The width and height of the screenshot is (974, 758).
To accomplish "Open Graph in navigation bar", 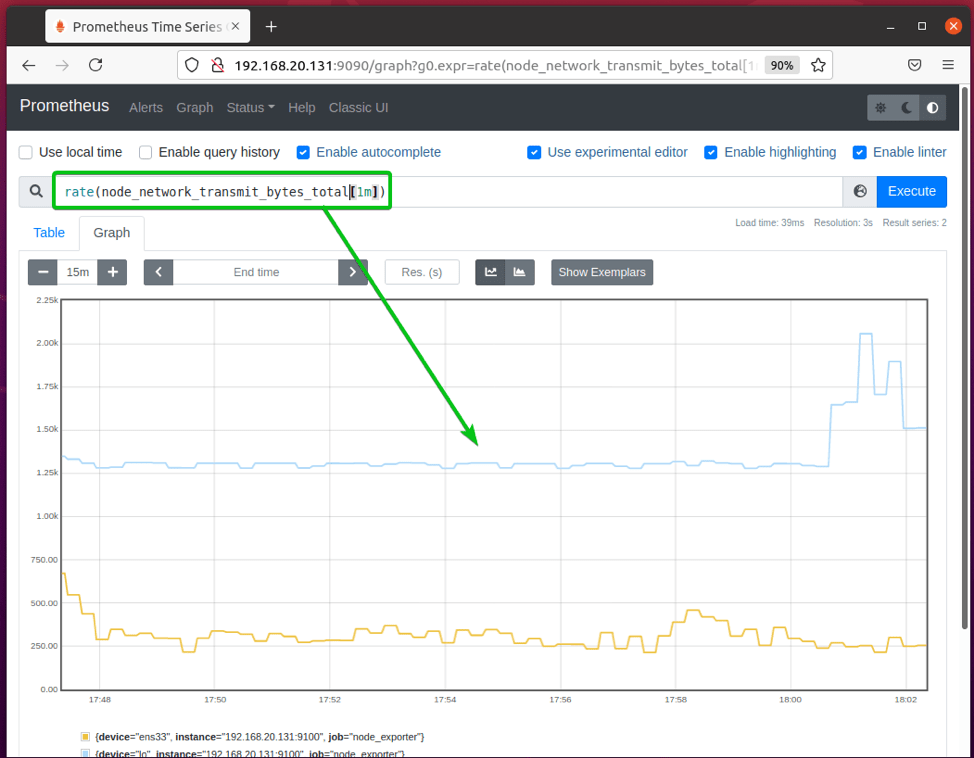I will (x=194, y=108).
